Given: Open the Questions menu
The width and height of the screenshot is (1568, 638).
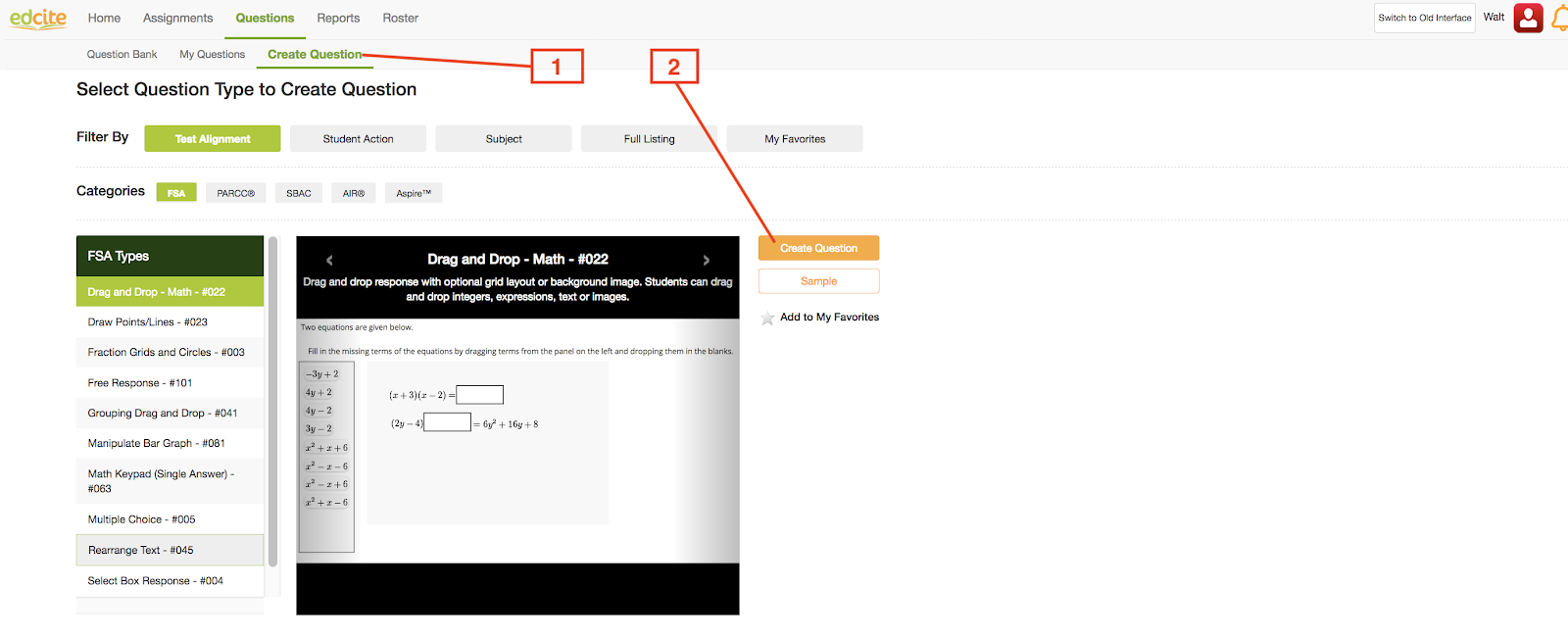Looking at the screenshot, I should pos(265,18).
